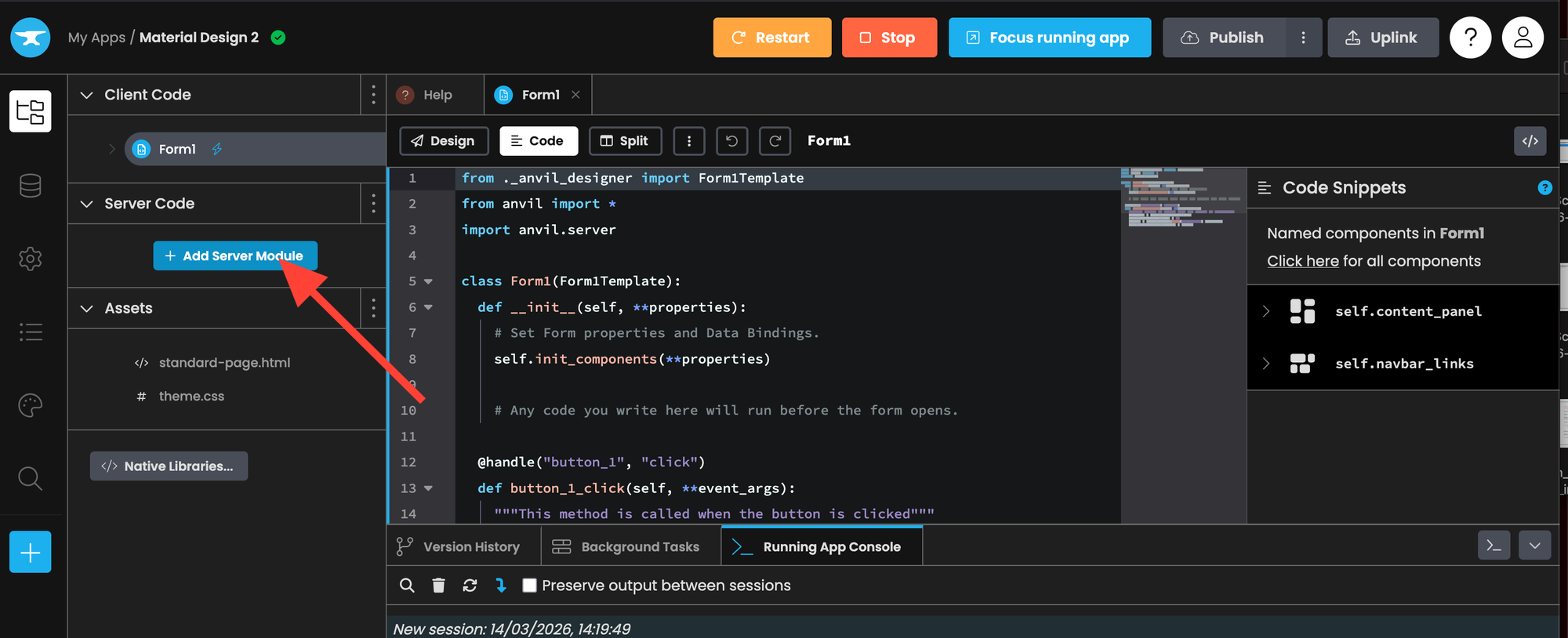Open the theme palette sidebar icon

pyautogui.click(x=30, y=405)
